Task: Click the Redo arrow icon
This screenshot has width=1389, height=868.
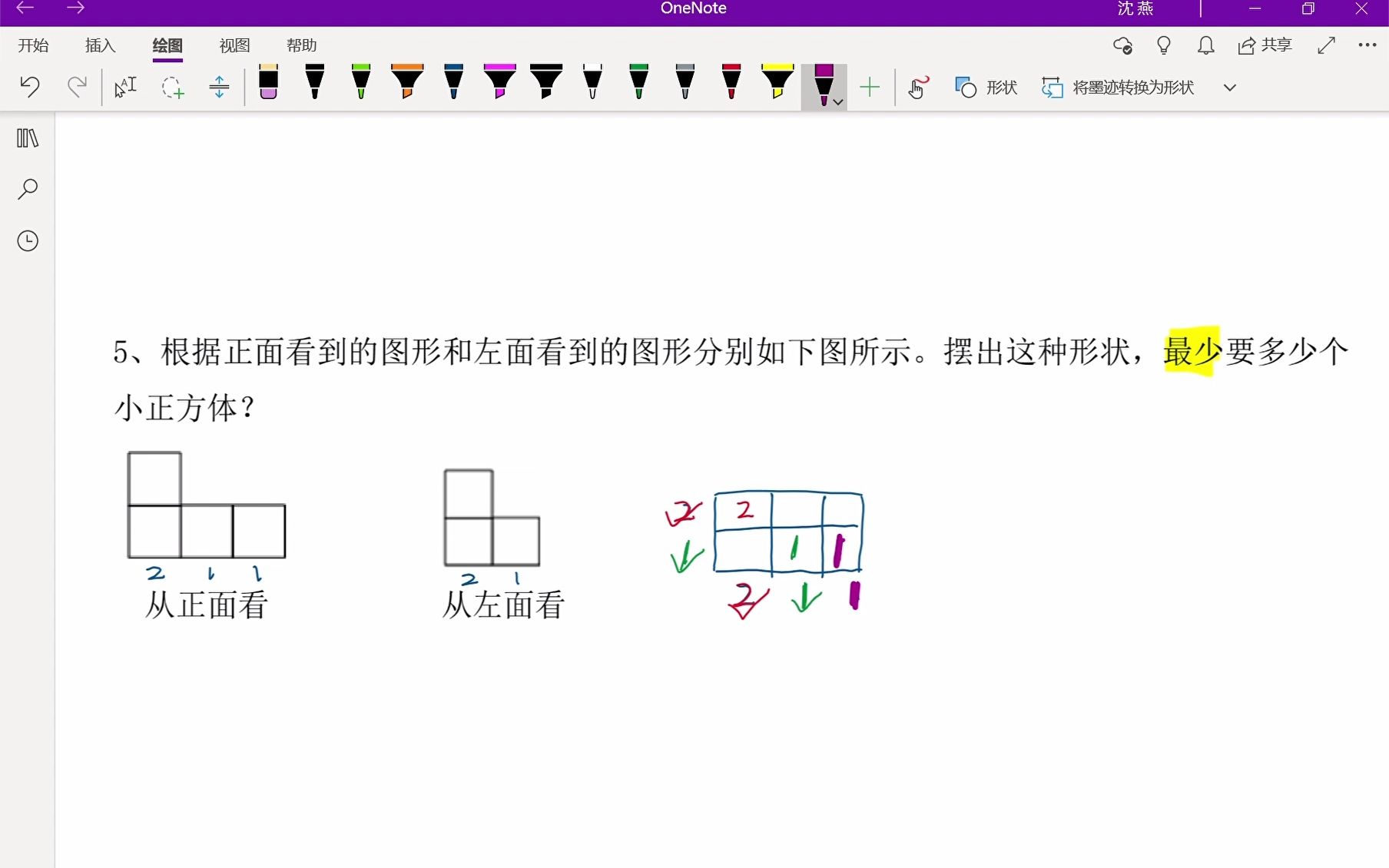Action: 77,86
